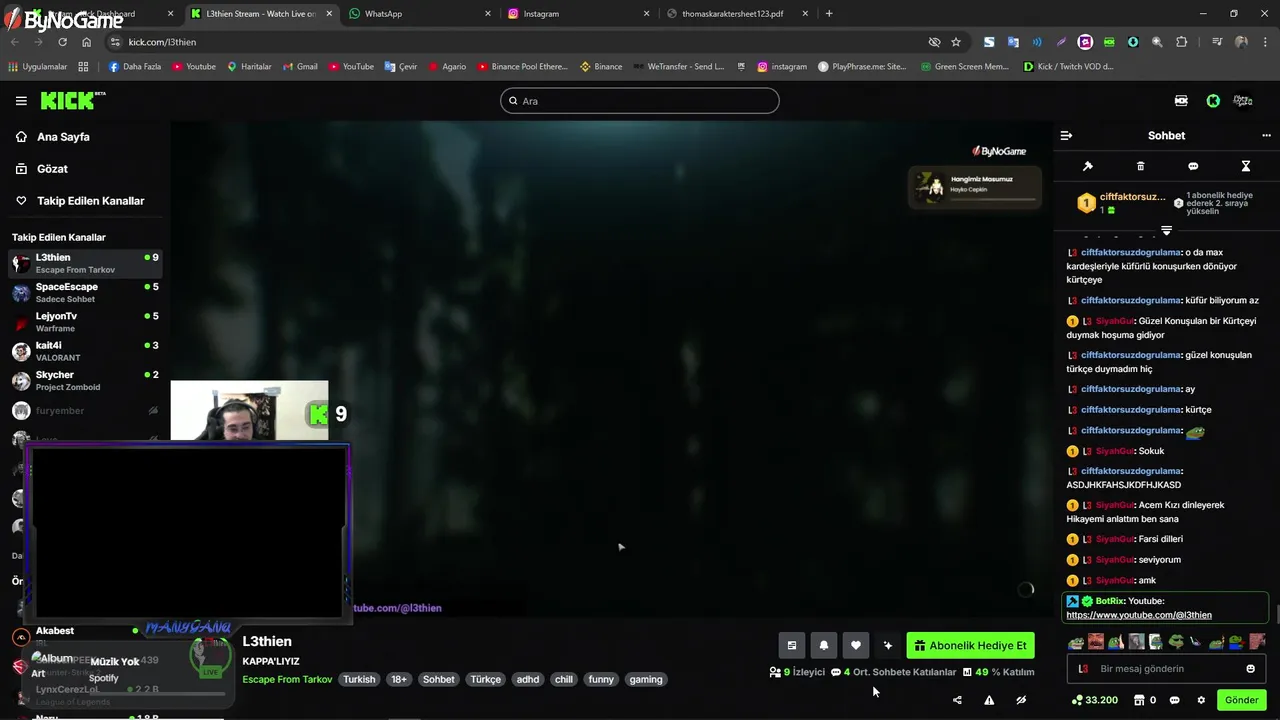
Task: Click the Hangimiz Masumuz progress bar
Action: [x=992, y=199]
